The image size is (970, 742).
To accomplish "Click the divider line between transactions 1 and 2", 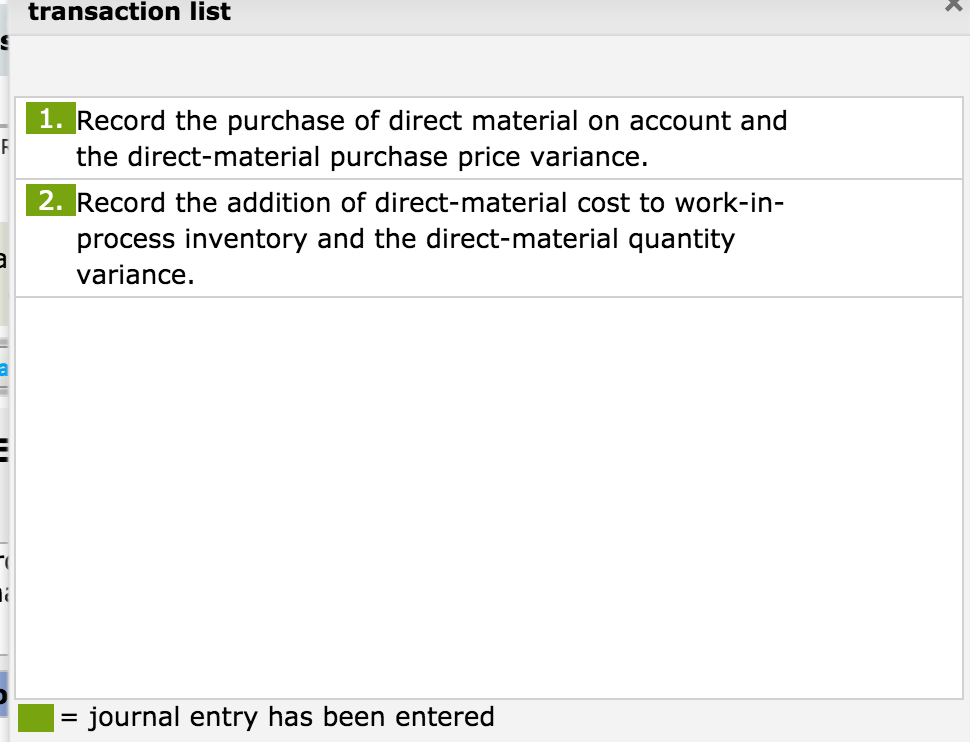I will (x=490, y=177).
